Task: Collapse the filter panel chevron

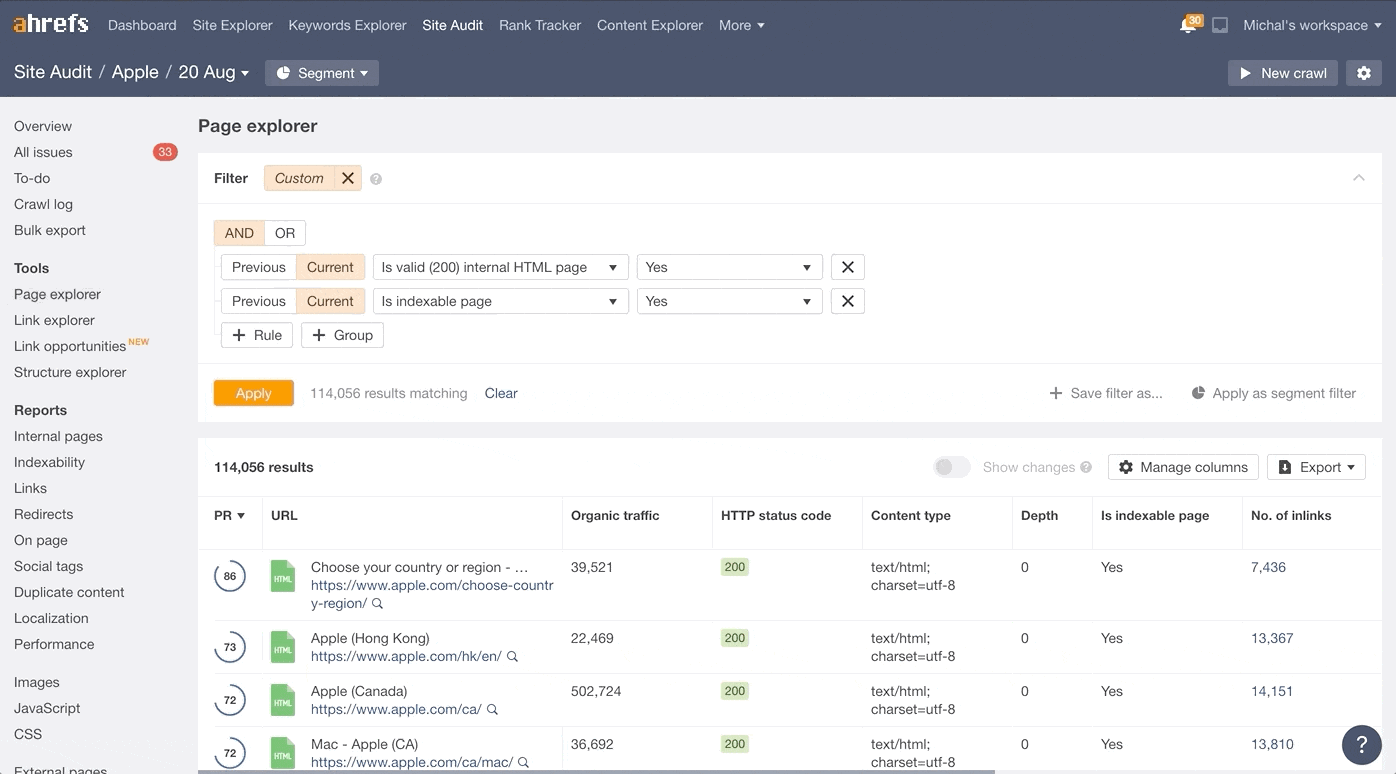Action: (x=1358, y=178)
